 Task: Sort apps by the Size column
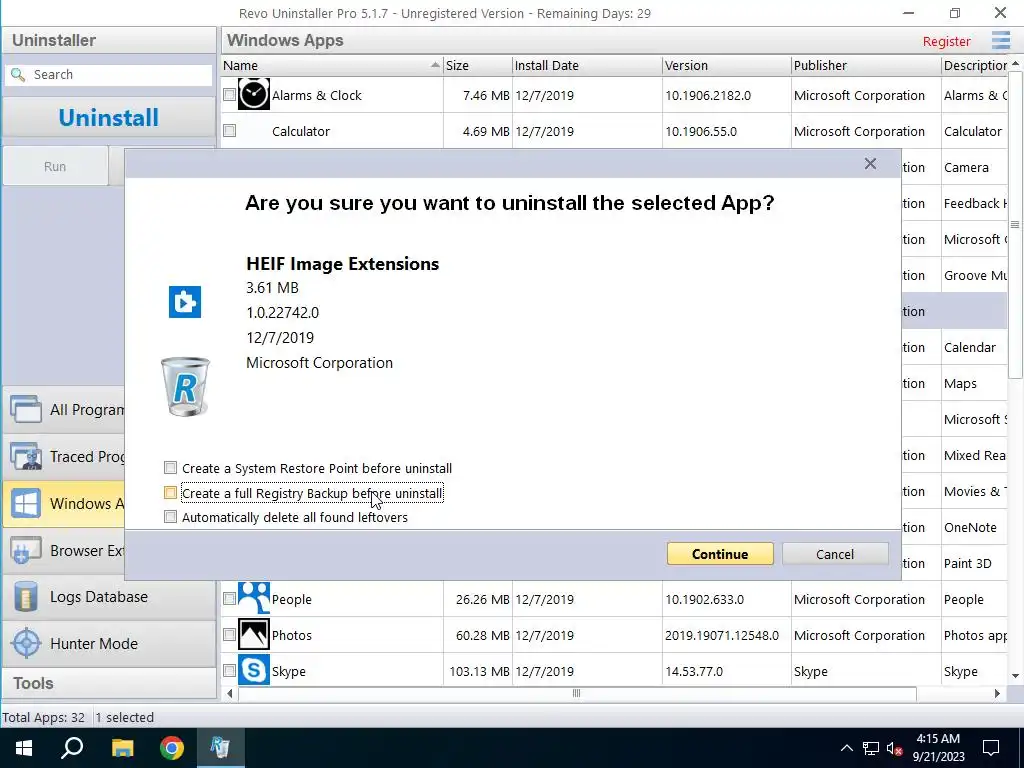pos(478,65)
